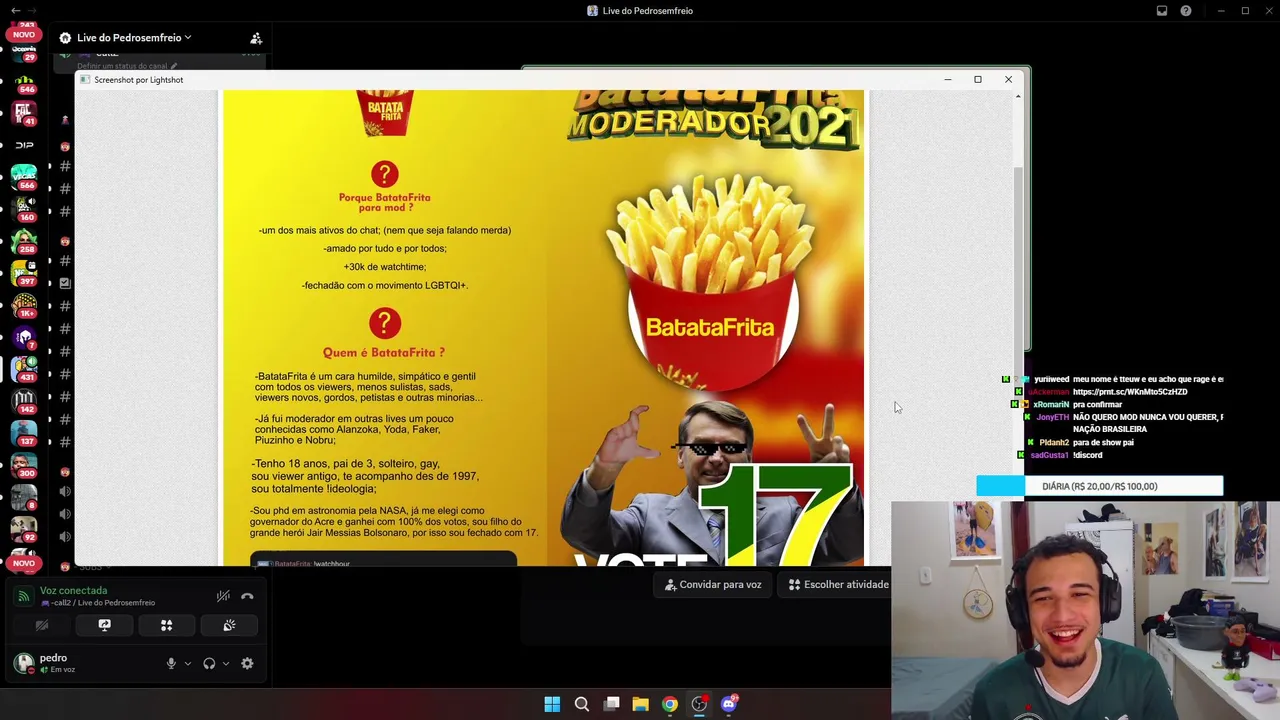The width and height of the screenshot is (1280, 720).
Task: Mute the microphone
Action: 171,663
